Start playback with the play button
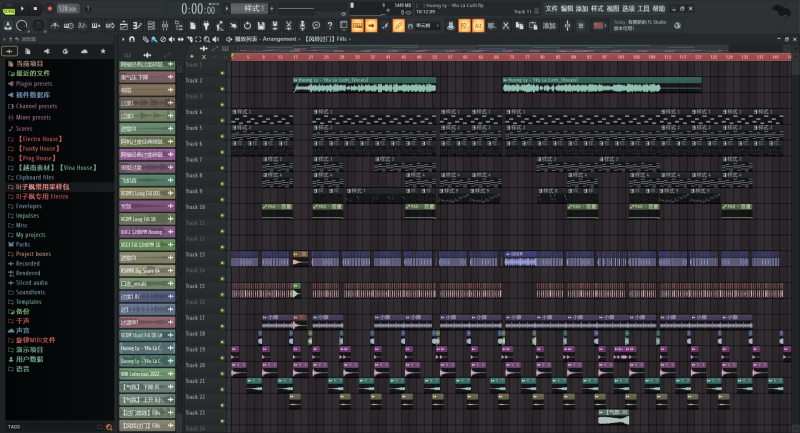The width and height of the screenshot is (800, 433). pos(22,8)
